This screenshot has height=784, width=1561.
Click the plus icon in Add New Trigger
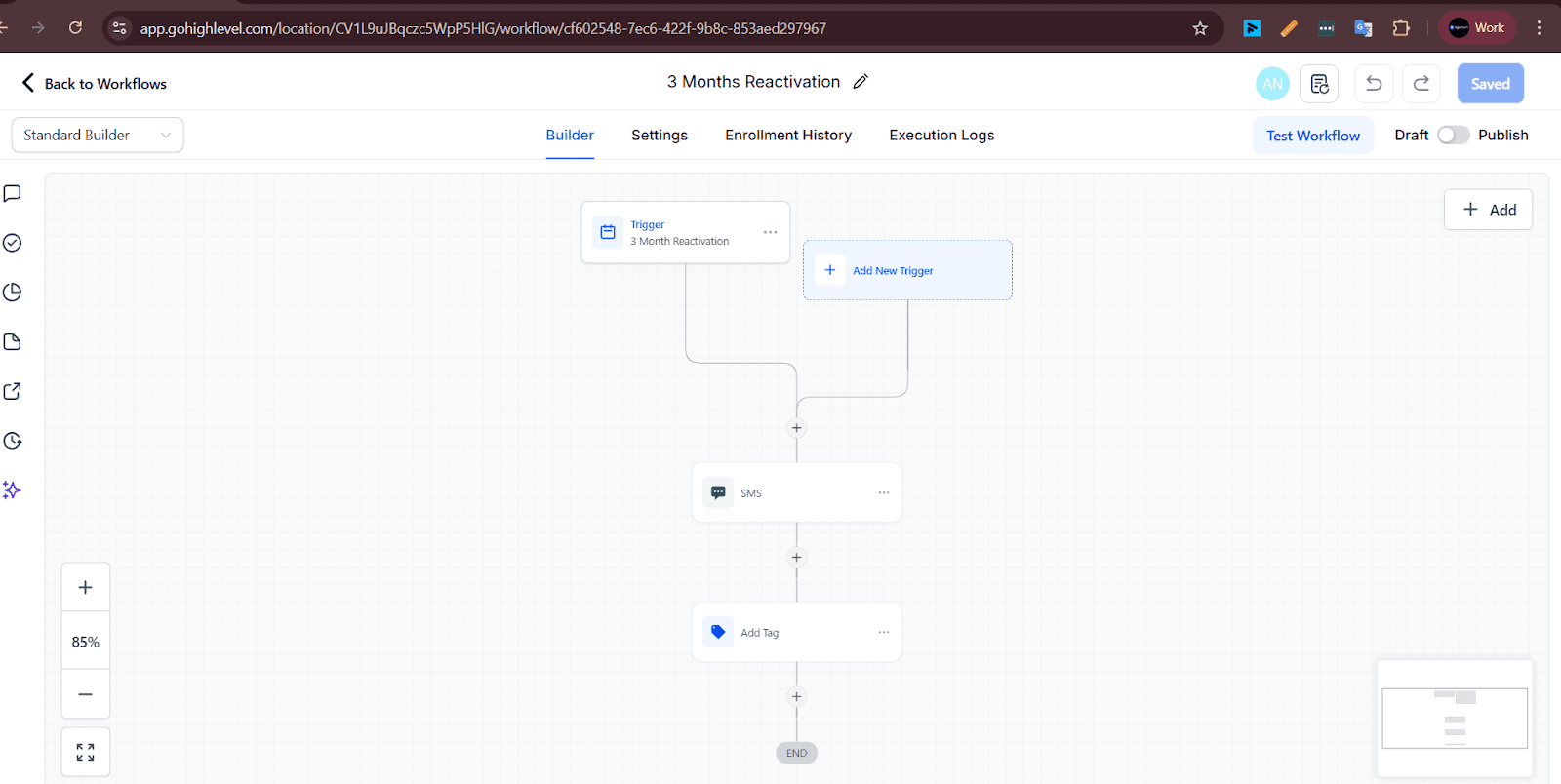[x=830, y=270]
